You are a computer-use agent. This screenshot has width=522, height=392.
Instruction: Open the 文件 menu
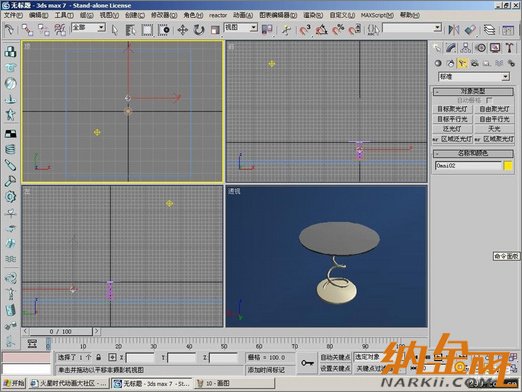pos(13,15)
